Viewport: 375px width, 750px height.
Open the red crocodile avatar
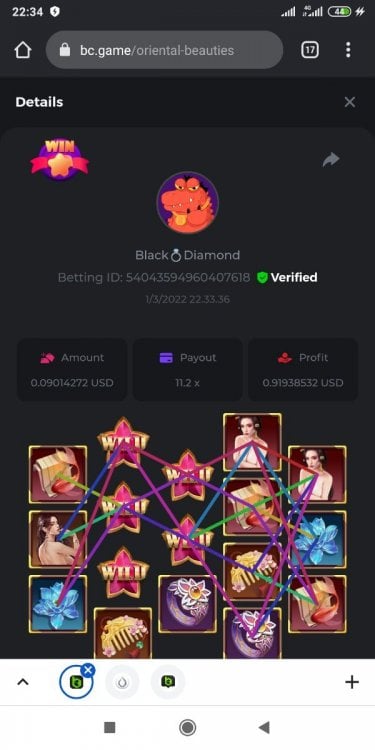(188, 203)
